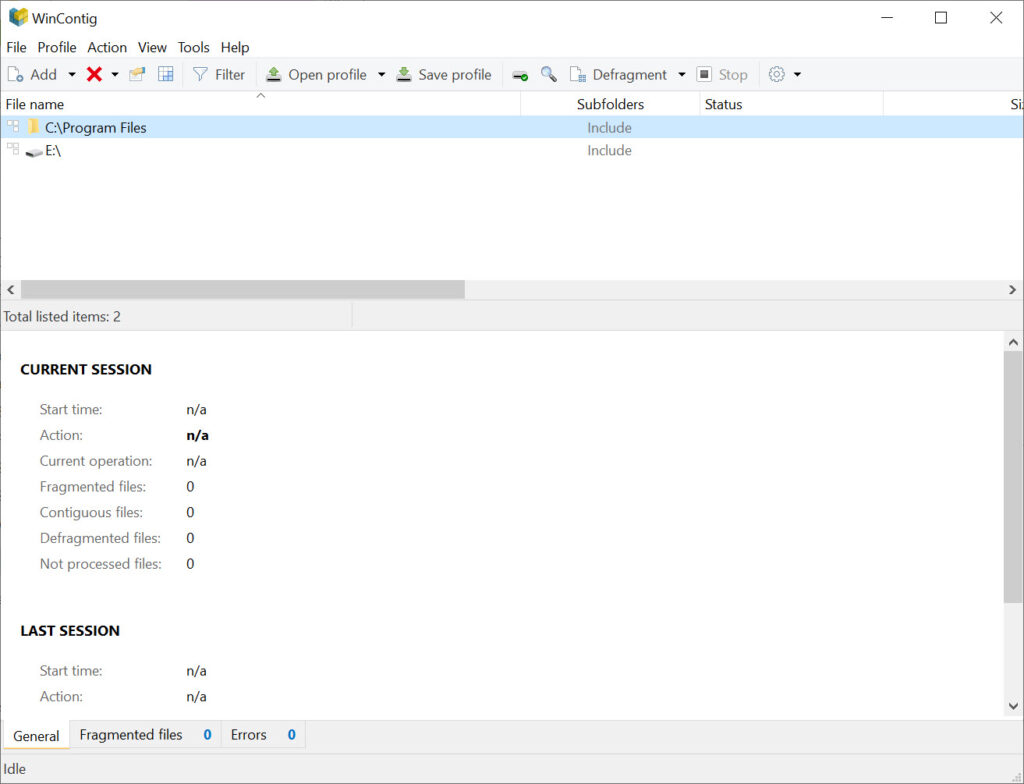The width and height of the screenshot is (1024, 784).
Task: Click the CURRENT SESSION heading
Action: (86, 369)
